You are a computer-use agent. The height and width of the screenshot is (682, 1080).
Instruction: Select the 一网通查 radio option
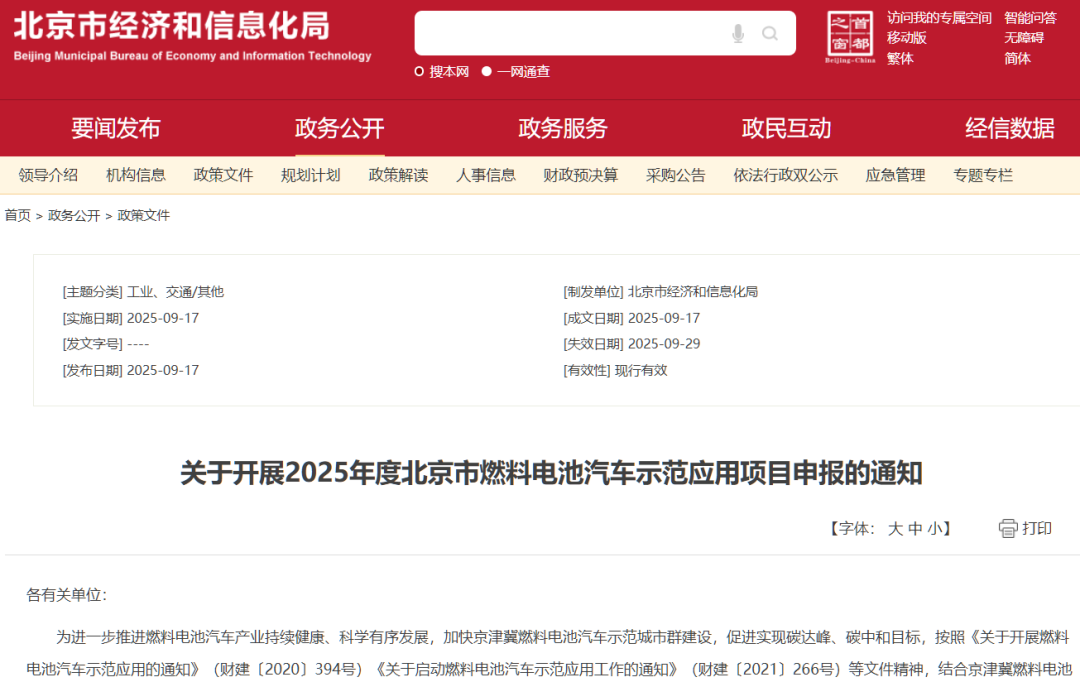coord(487,71)
